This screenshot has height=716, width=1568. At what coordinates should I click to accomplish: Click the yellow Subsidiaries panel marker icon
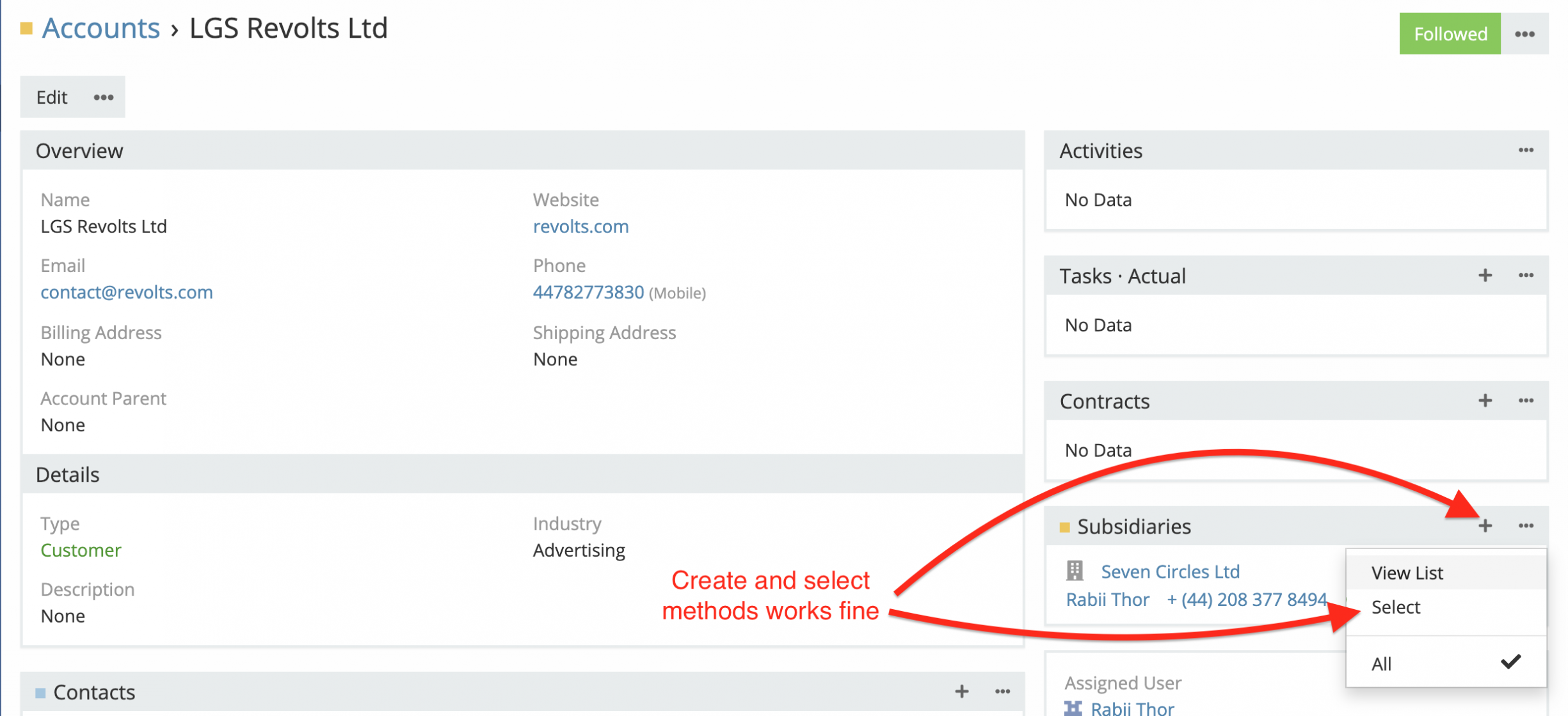point(1064,527)
